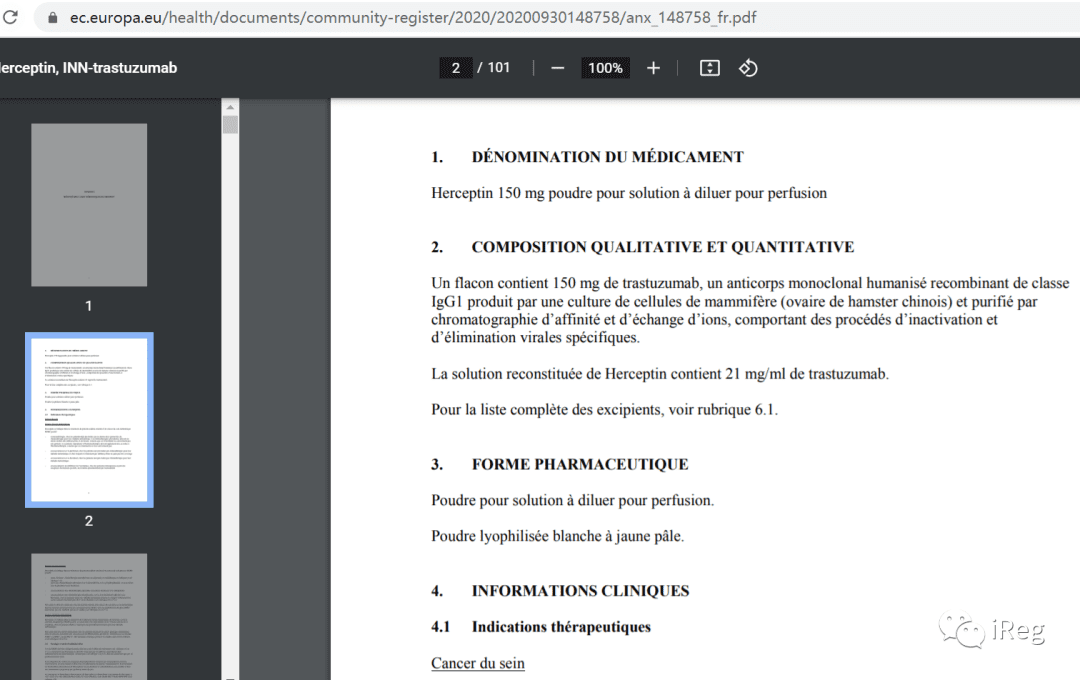Screen dimensions: 1080x680
Task: Jump to the page 3 thumbnail
Action: click(x=89, y=615)
